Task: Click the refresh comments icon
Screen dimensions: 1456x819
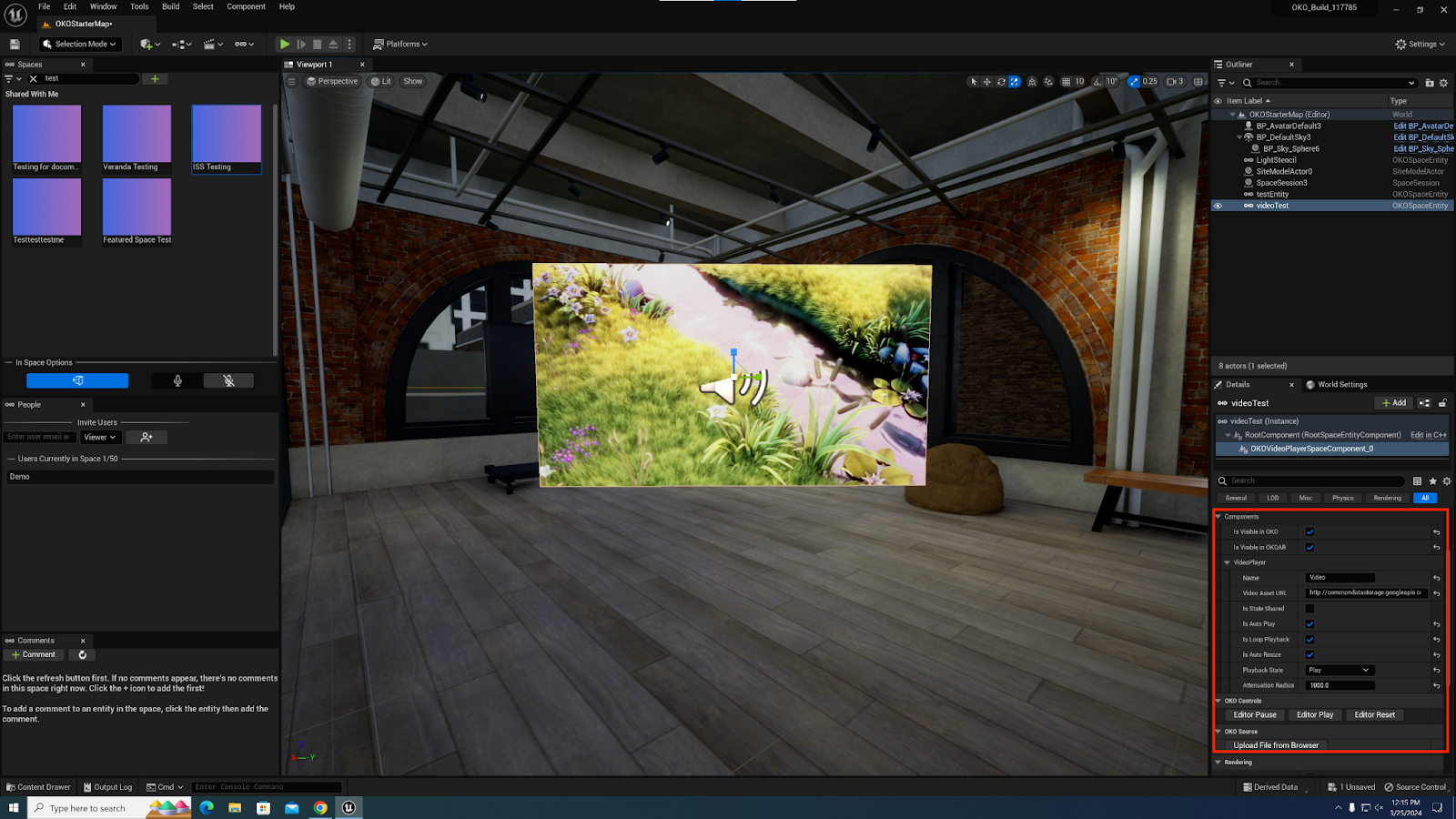Action: (x=82, y=655)
